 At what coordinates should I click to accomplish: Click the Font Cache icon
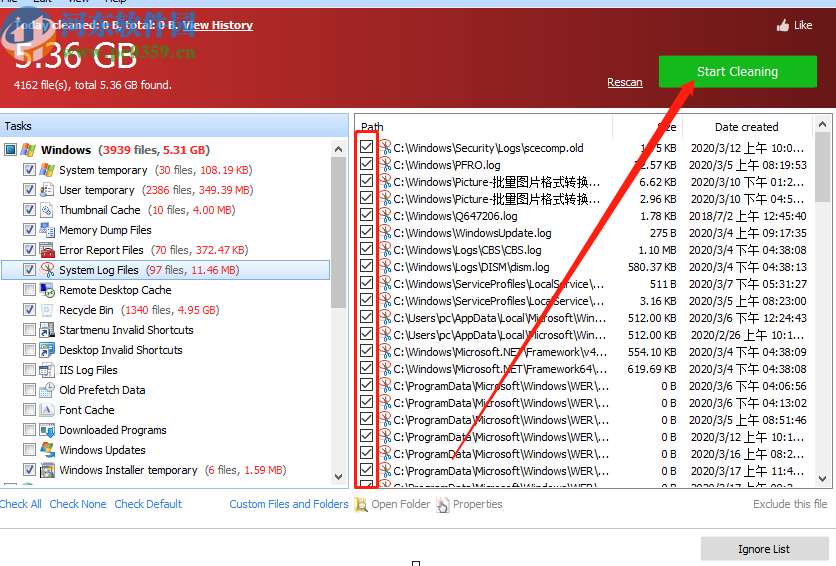tap(47, 410)
